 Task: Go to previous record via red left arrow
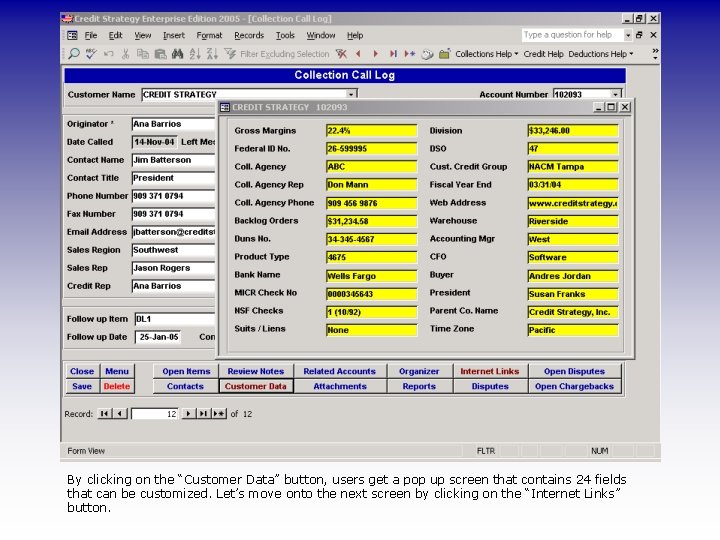click(358, 54)
